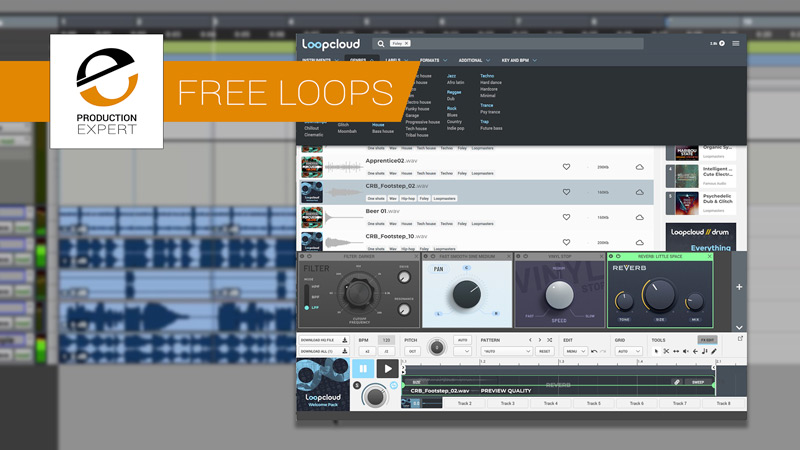Screen dimensions: 800x450
Task: Collapse the Genres dropdown
Action: pos(362,60)
